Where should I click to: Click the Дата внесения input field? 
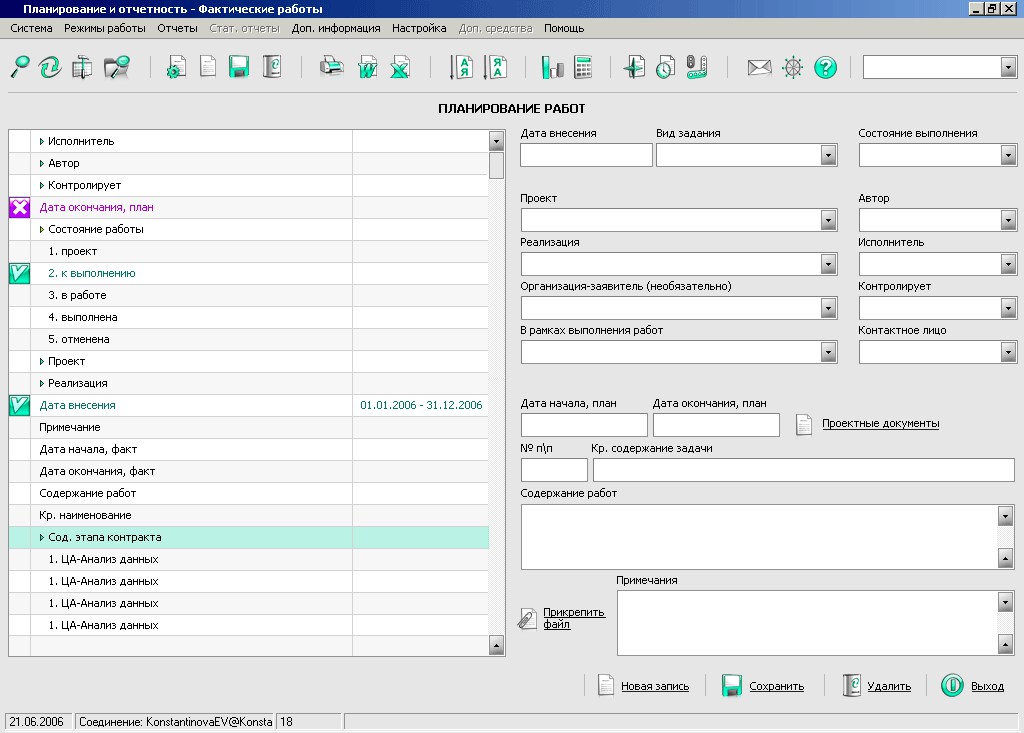[586, 155]
